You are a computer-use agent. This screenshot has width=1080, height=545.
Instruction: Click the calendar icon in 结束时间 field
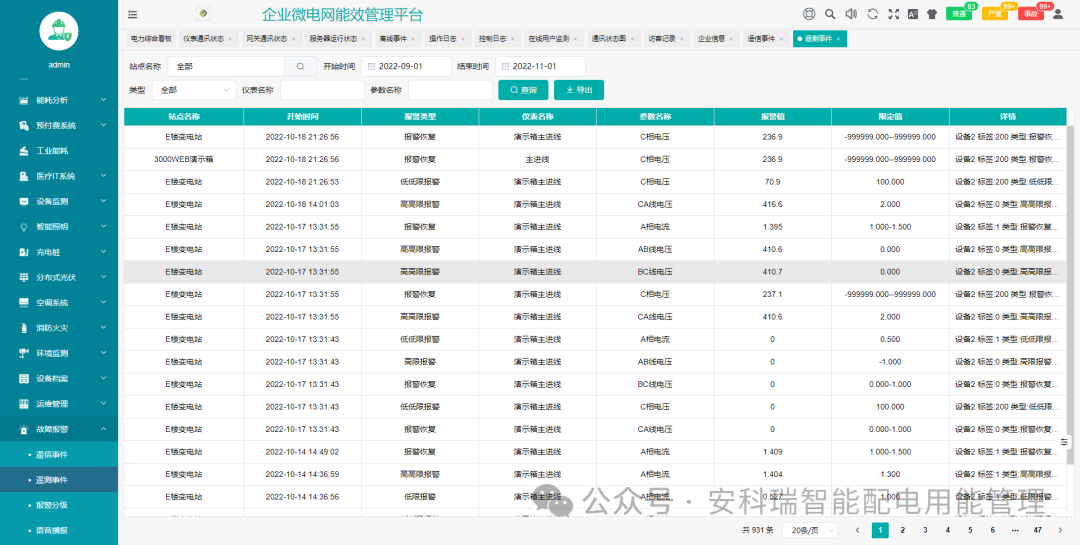coord(506,67)
